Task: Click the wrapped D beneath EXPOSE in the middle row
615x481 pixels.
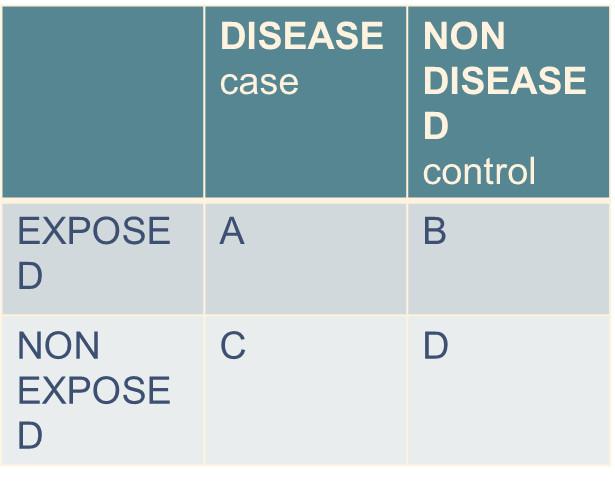Action: tap(30, 277)
